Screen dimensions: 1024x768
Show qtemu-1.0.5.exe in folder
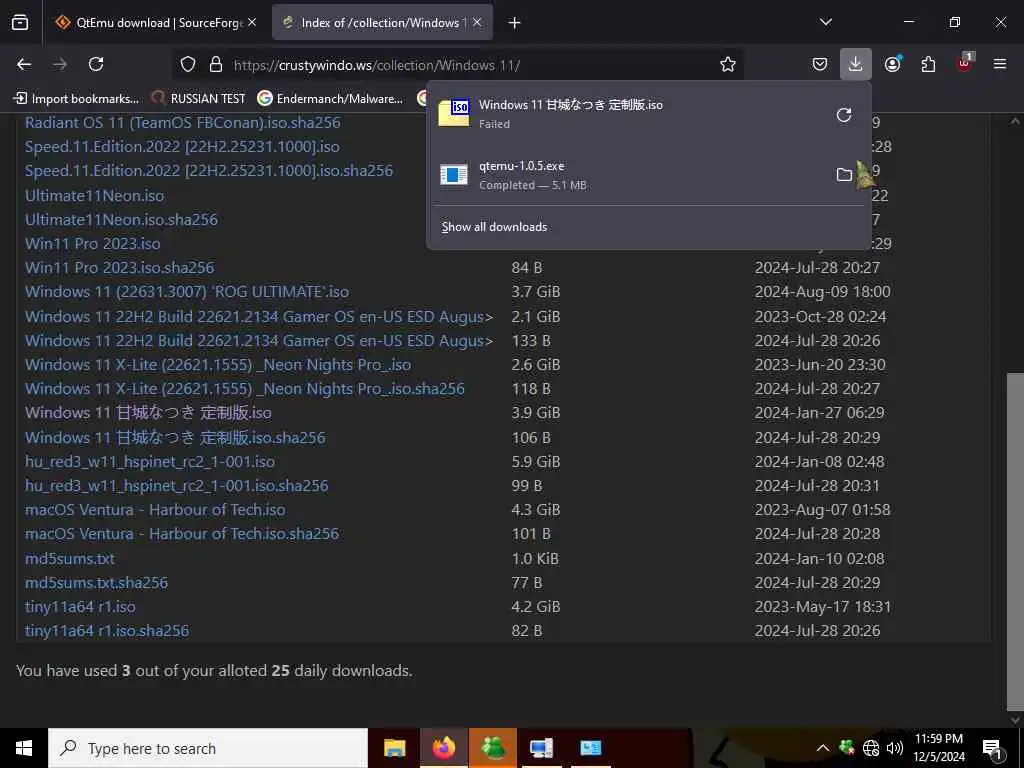(x=844, y=174)
